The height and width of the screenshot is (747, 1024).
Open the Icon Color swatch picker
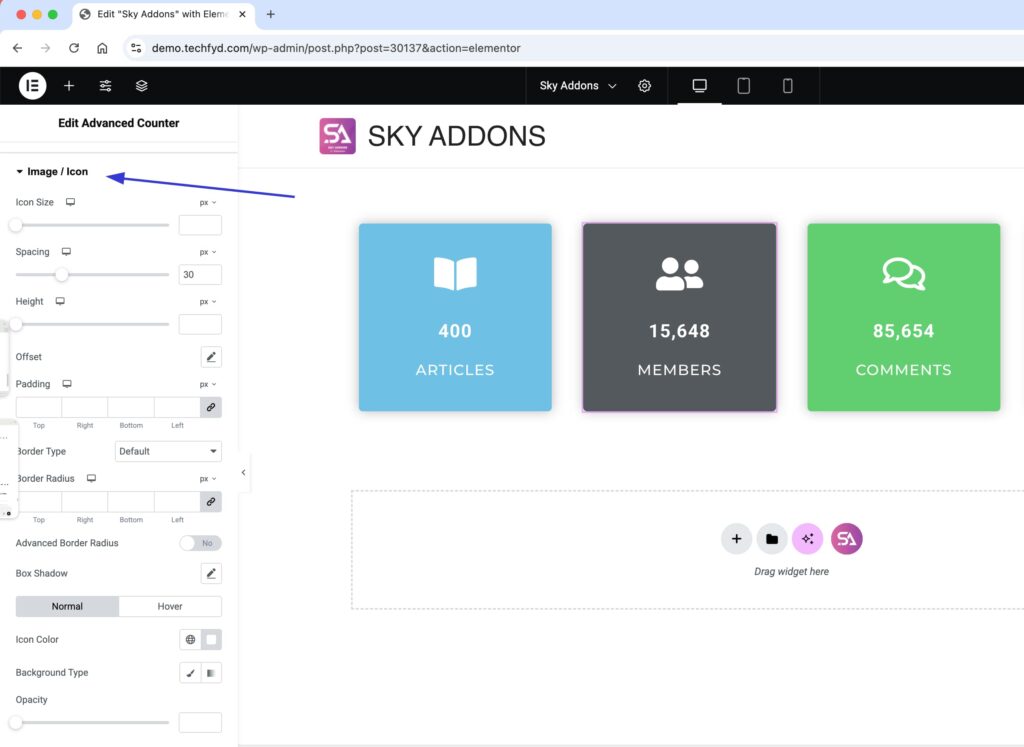pyautogui.click(x=211, y=640)
